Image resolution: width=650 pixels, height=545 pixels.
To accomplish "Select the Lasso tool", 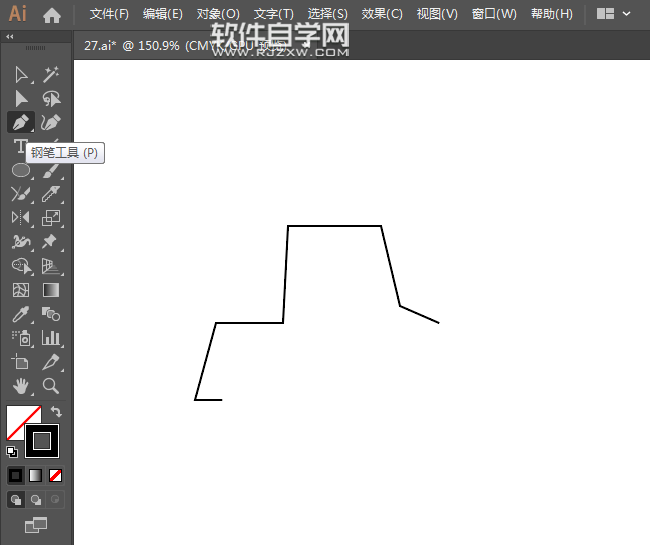I will point(51,99).
